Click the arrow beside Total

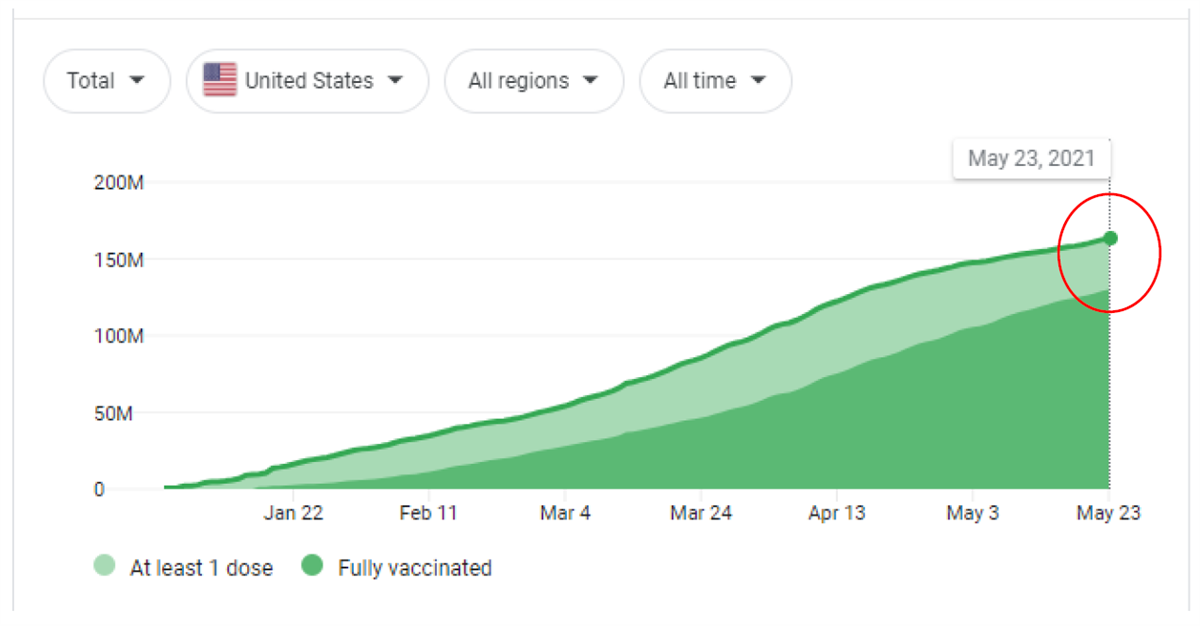click(137, 81)
